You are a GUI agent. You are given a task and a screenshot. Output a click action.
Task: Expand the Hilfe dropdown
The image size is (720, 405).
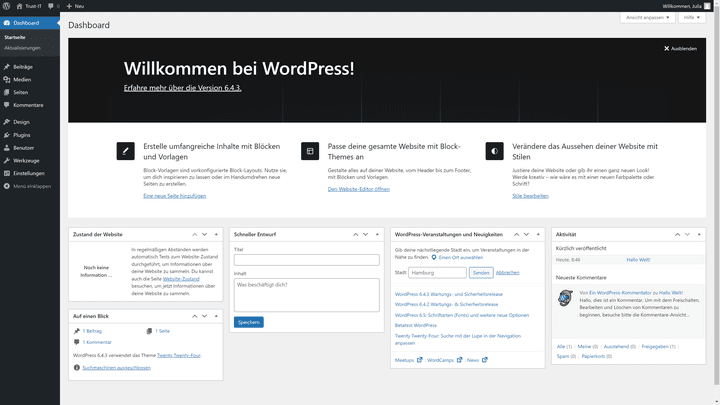692,17
